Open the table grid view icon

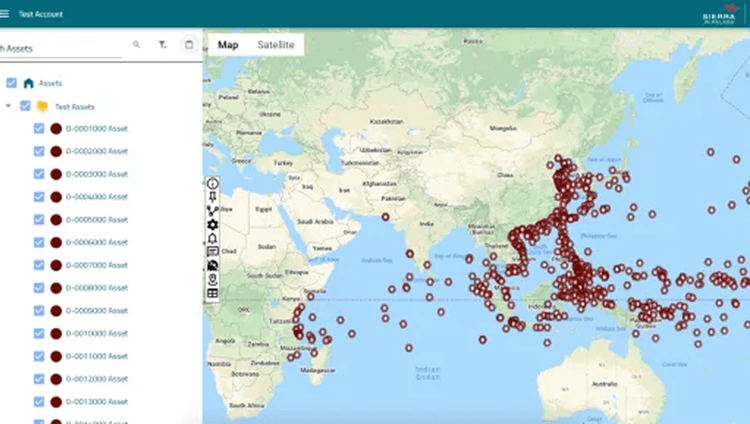pyautogui.click(x=212, y=294)
